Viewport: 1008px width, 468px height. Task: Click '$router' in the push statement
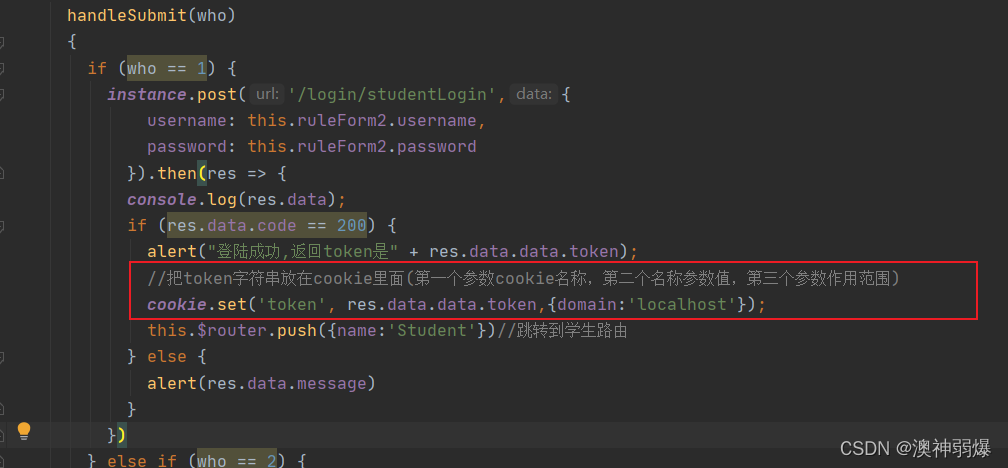(x=233, y=330)
